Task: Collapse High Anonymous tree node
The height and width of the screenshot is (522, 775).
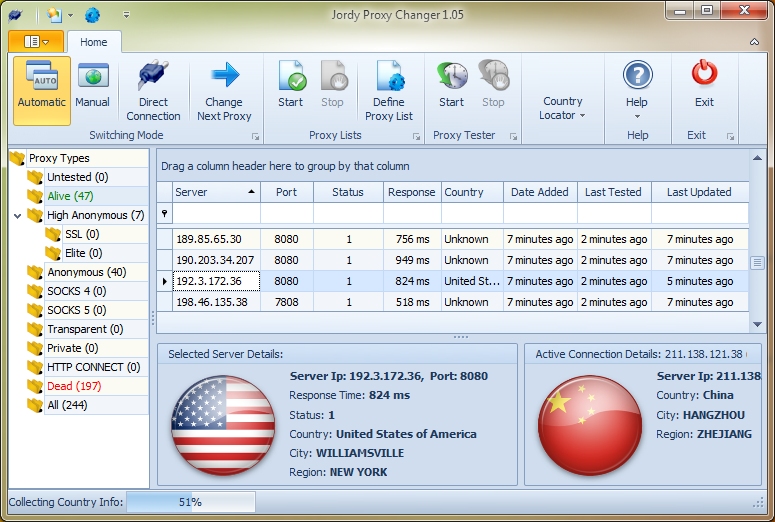Action: pos(18,215)
